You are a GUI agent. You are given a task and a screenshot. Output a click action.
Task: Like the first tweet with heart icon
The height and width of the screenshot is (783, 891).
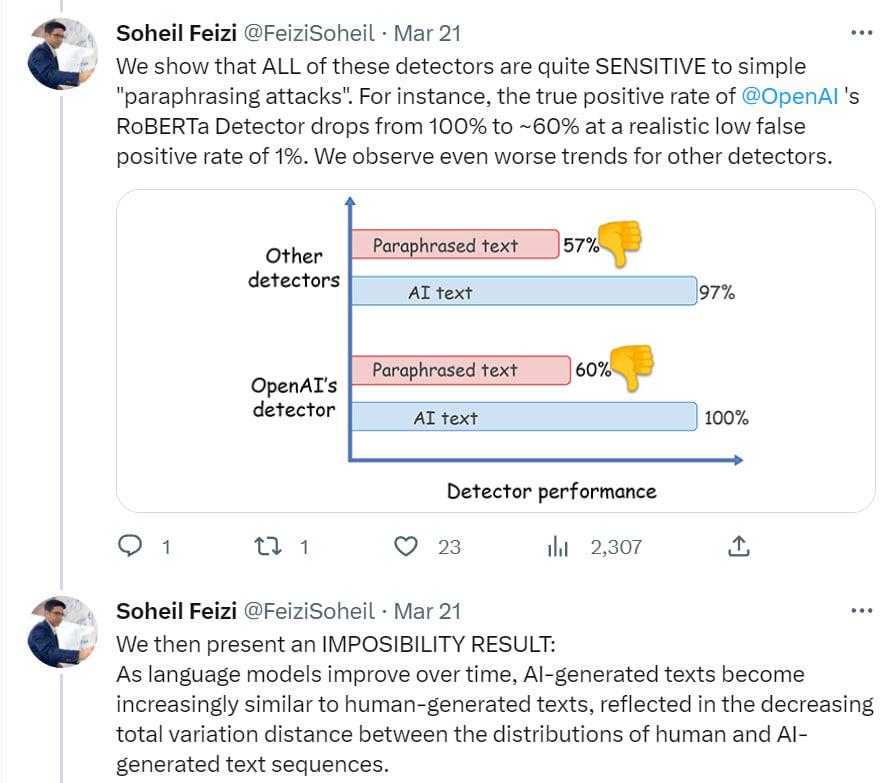405,546
